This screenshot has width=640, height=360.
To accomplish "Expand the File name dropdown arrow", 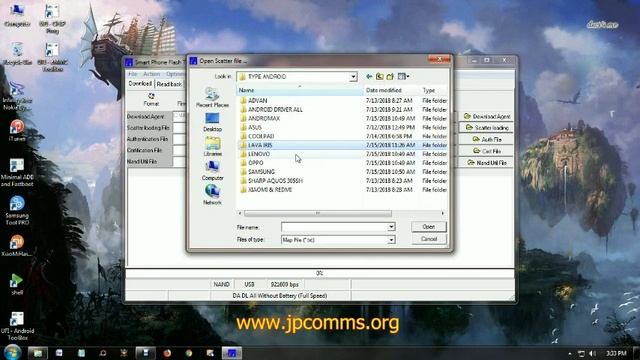I will 391,227.
